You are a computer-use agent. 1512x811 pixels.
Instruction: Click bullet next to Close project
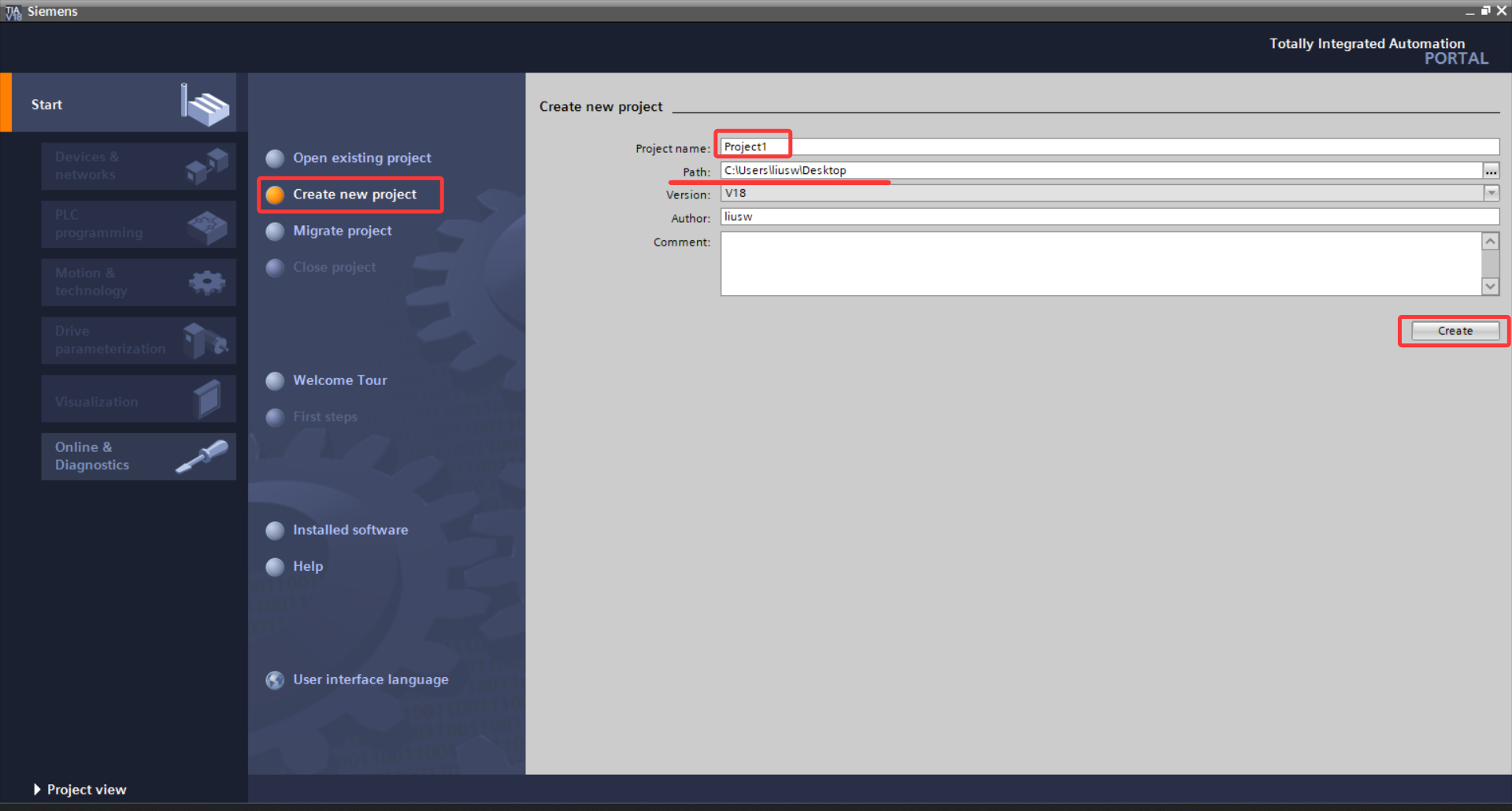tap(275, 268)
